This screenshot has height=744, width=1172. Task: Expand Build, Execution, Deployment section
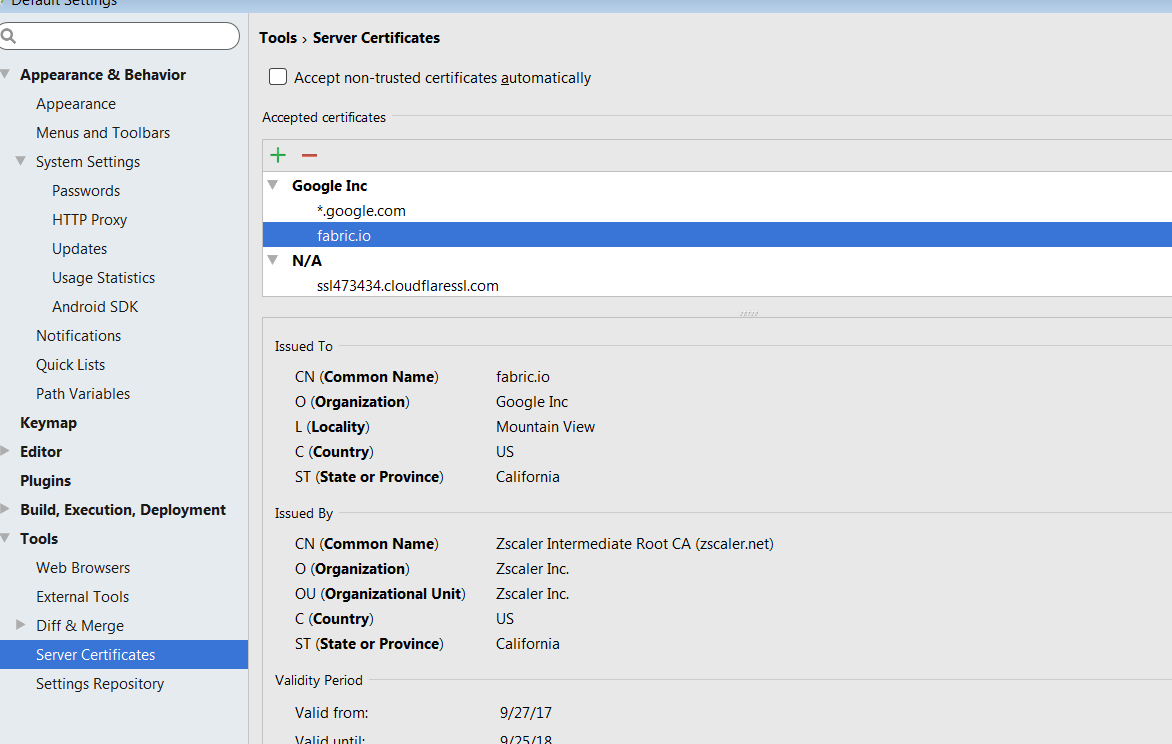[x=5, y=509]
